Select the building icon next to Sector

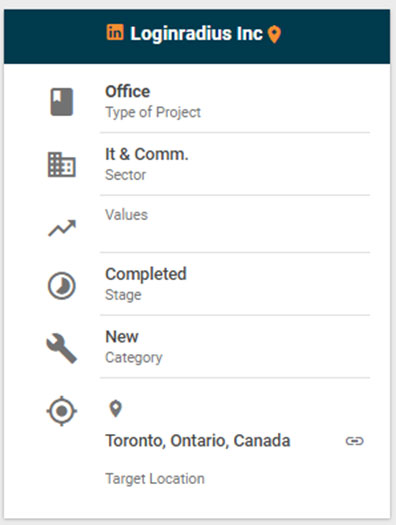tap(62, 164)
